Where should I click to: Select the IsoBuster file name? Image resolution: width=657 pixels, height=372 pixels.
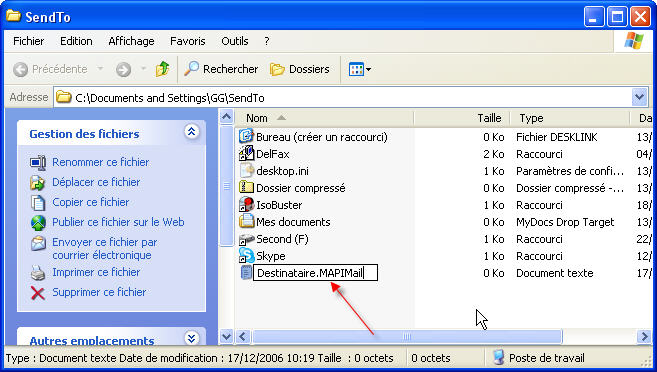pos(279,205)
